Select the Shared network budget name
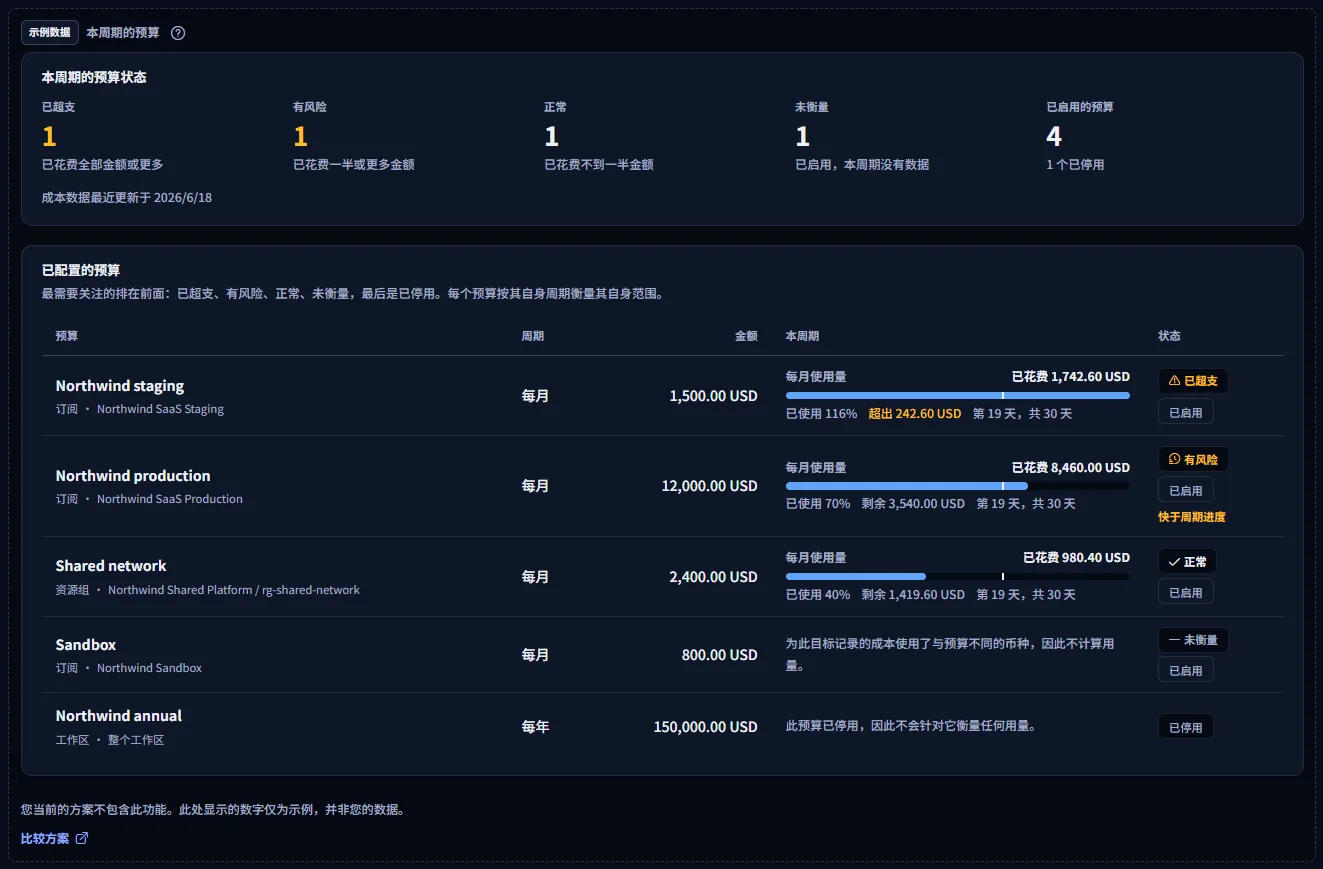Screen dimensions: 1323x869 pyautogui.click(x=111, y=566)
